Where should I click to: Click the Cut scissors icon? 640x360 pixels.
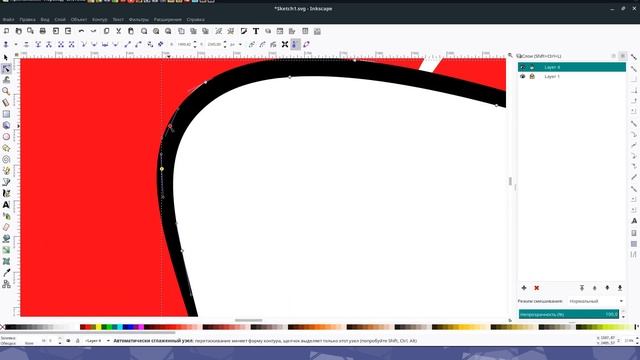click(x=118, y=31)
